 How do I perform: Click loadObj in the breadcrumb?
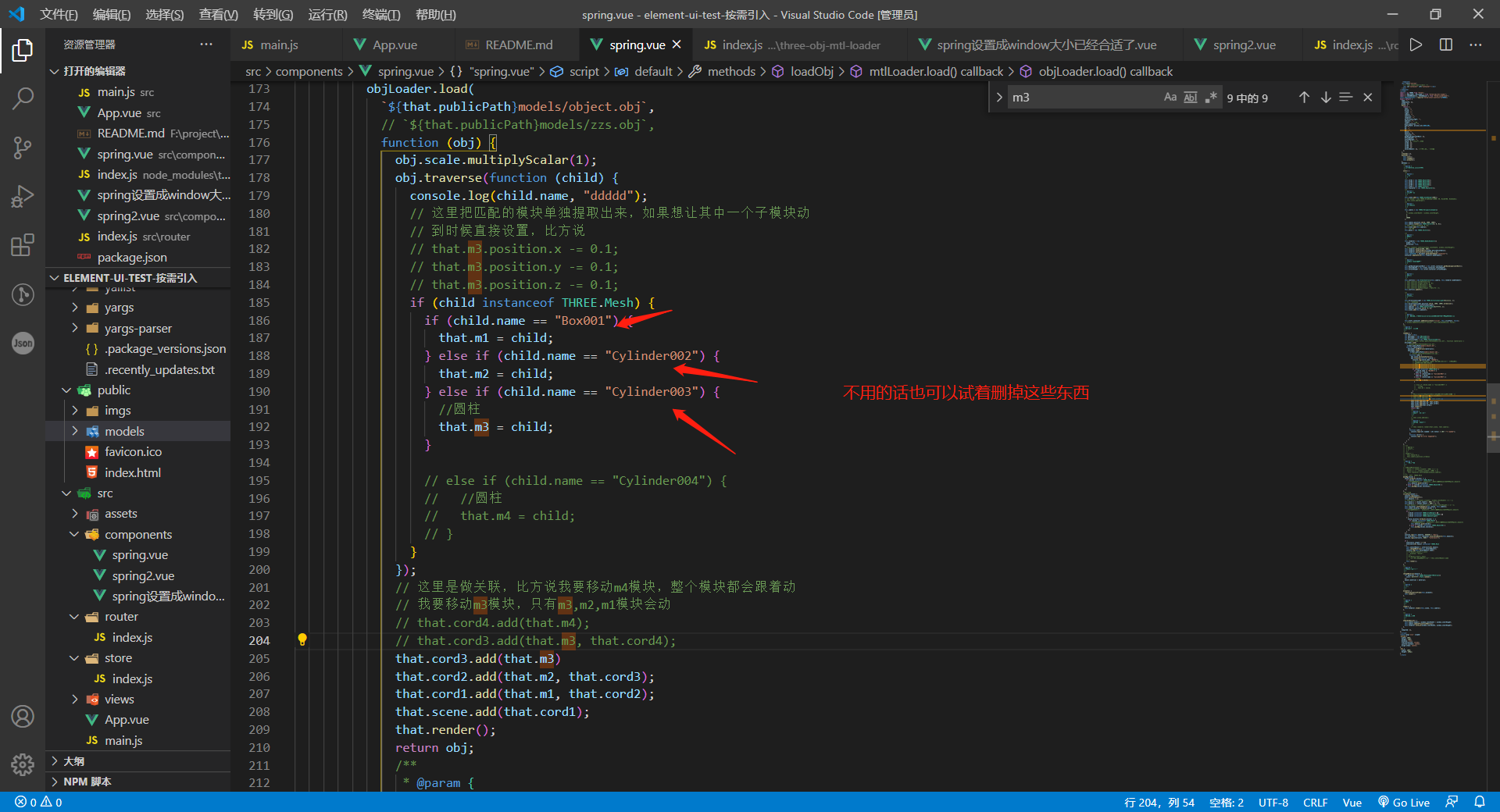pyautogui.click(x=812, y=71)
